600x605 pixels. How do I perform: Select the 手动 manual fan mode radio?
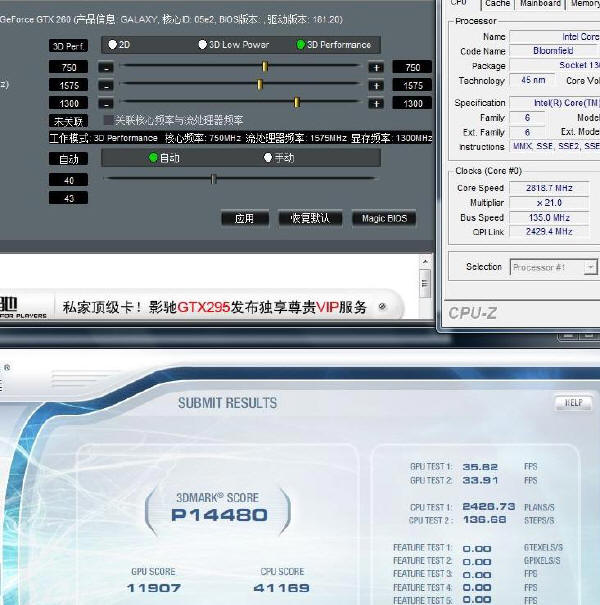tap(267, 158)
